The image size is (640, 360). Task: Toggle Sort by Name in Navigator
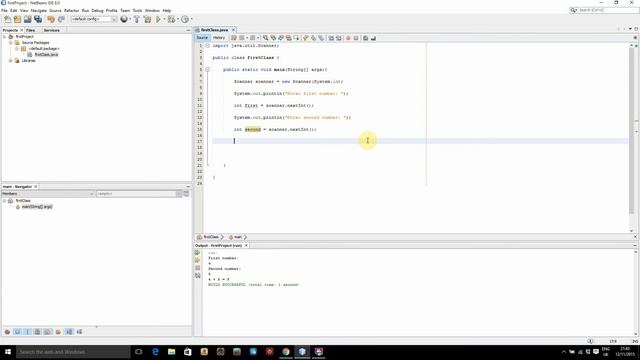click(x=69, y=332)
